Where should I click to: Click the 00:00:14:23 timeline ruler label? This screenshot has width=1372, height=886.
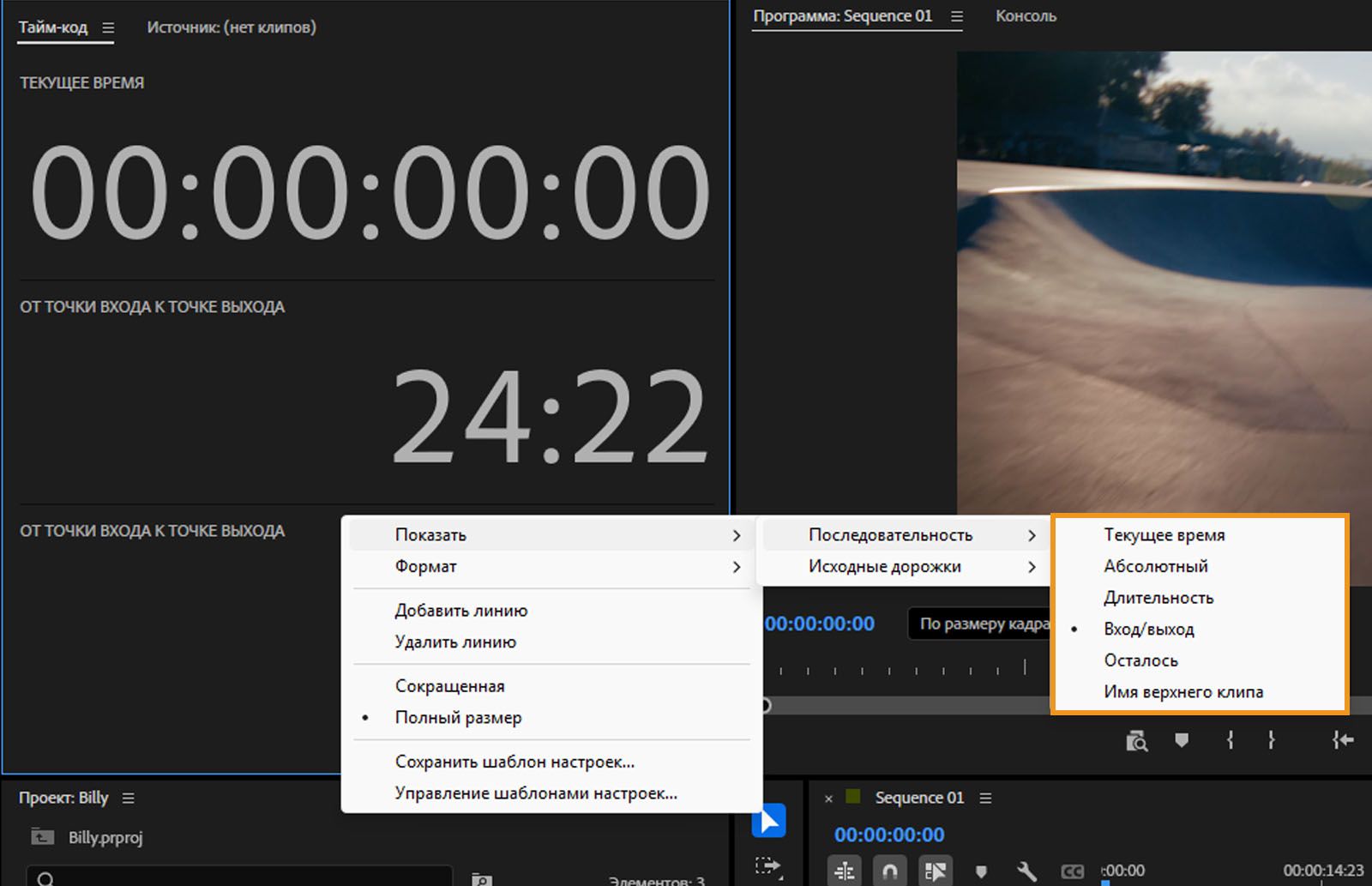[x=1323, y=871]
